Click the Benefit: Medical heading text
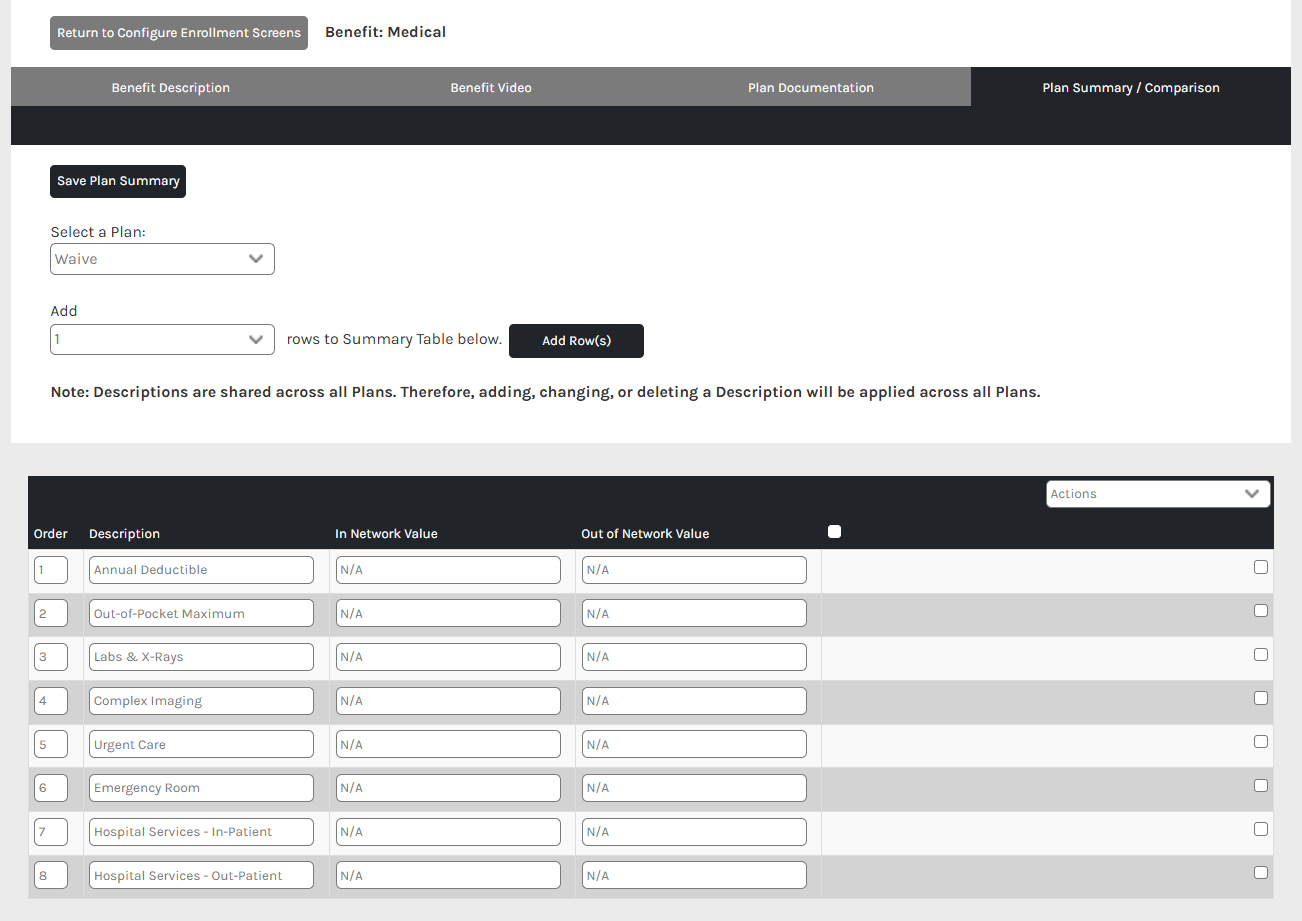Screen dimensions: 1302x921 coord(385,32)
